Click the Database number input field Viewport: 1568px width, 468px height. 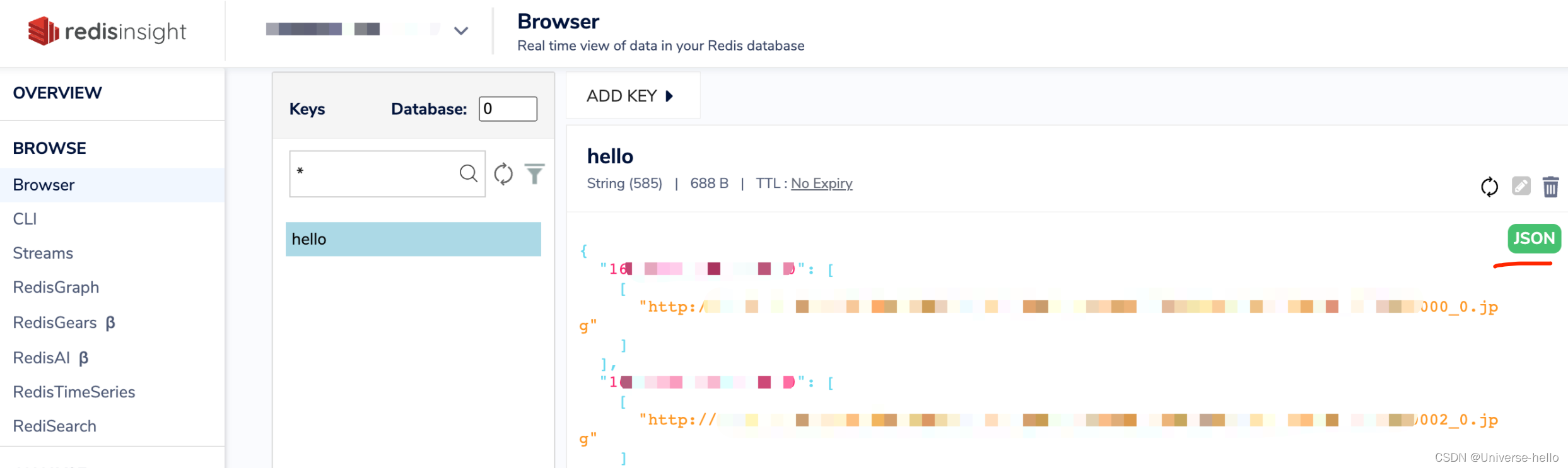tap(508, 108)
